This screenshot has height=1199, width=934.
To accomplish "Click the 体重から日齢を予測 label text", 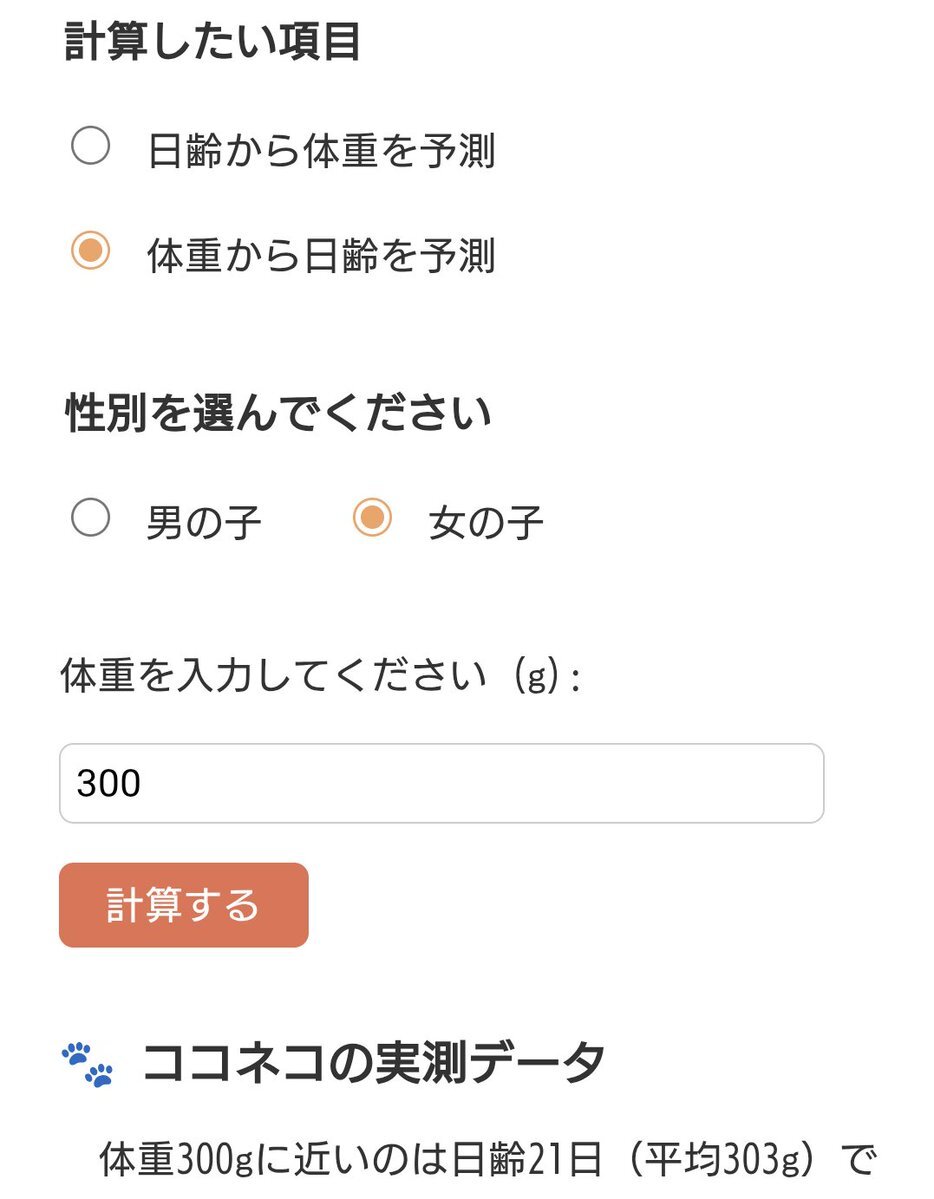I will 321,255.
